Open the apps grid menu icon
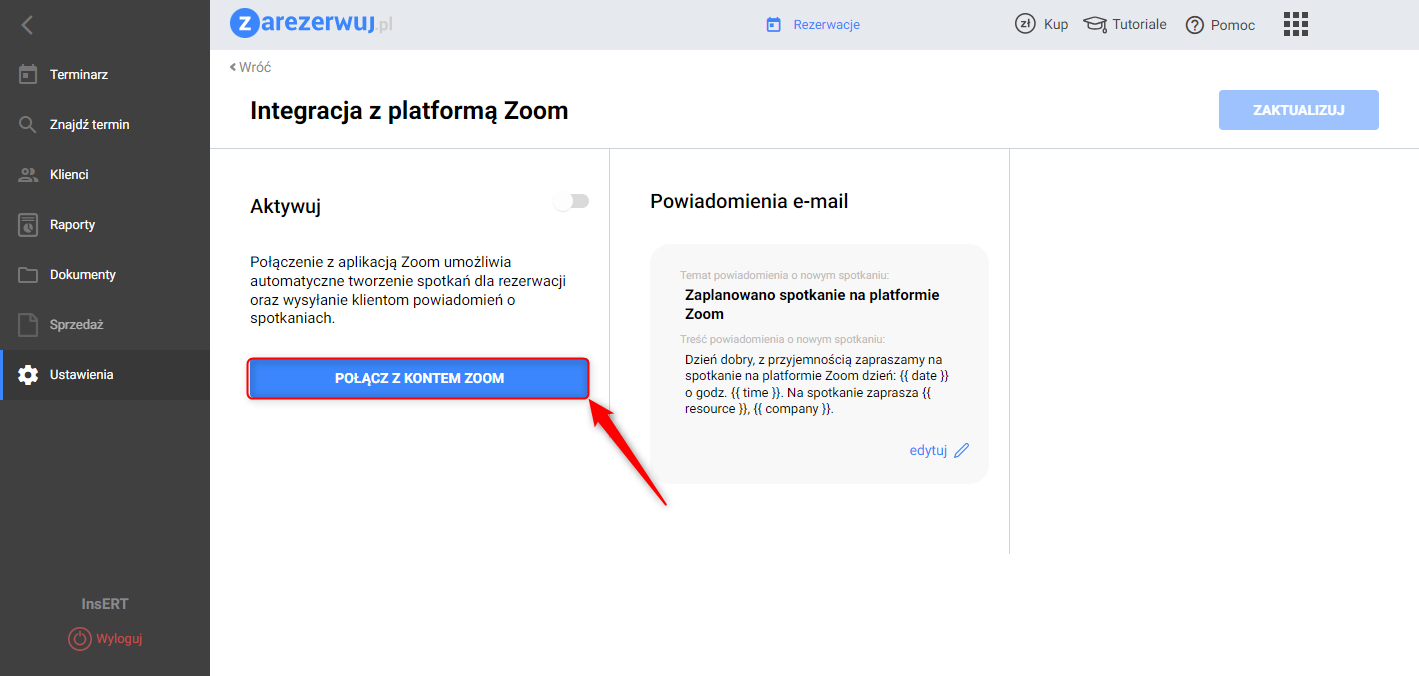This screenshot has width=1419, height=676. (x=1295, y=24)
